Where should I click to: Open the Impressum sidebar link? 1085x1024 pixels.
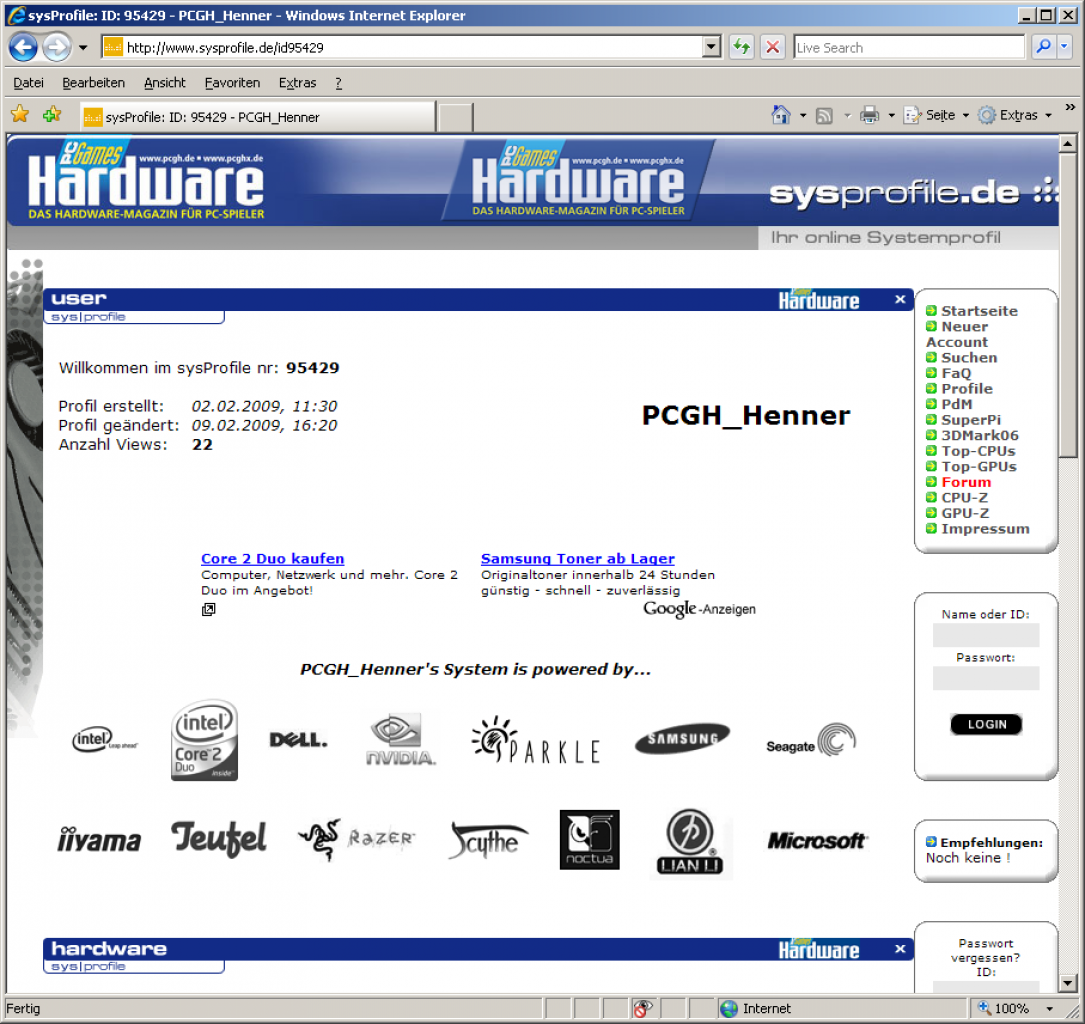tap(985, 529)
